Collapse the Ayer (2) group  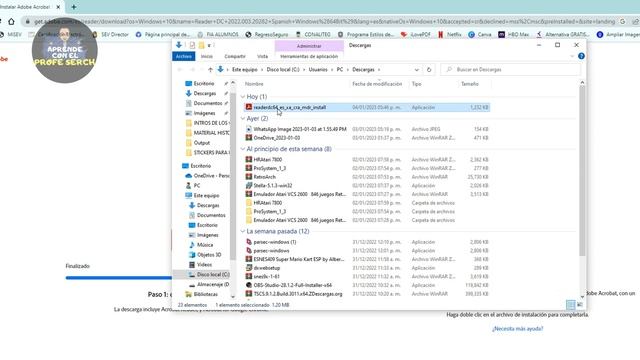[x=243, y=118]
